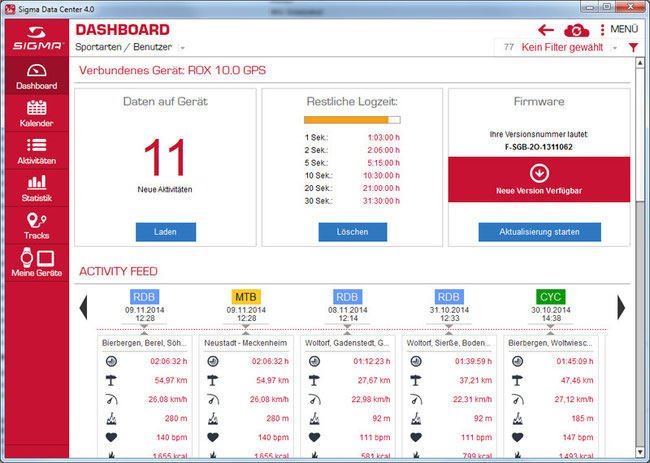Select the RDB tag dated 08.11.2014
650x463 pixels.
[x=347, y=297]
